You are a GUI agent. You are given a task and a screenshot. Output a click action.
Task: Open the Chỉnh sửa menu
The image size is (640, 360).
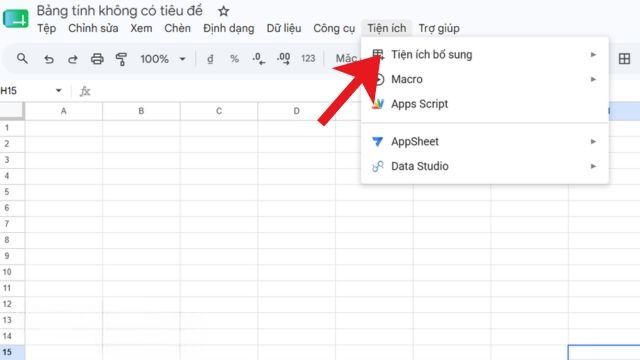tap(93, 29)
